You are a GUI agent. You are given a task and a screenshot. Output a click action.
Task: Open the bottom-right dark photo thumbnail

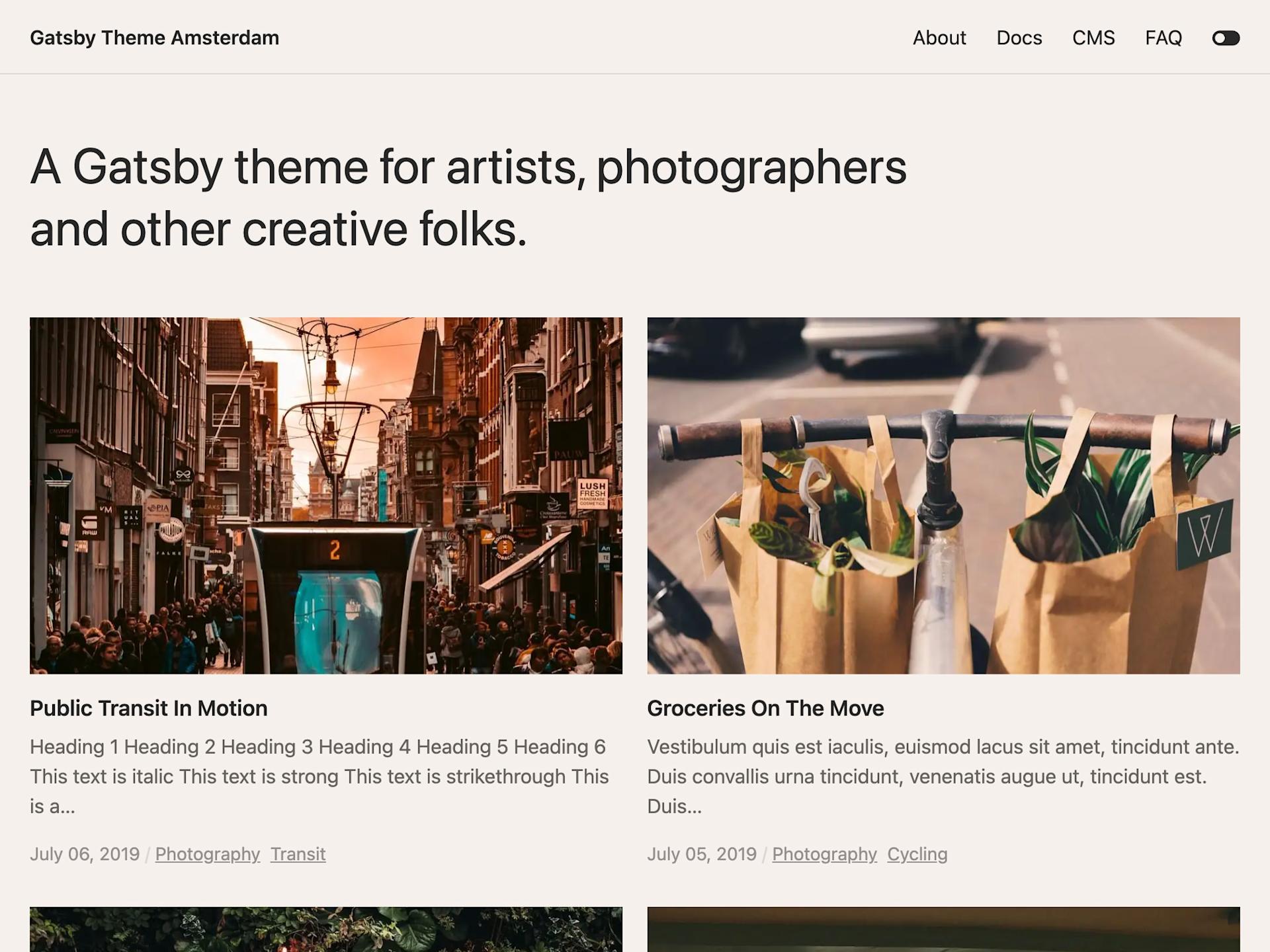tap(943, 930)
